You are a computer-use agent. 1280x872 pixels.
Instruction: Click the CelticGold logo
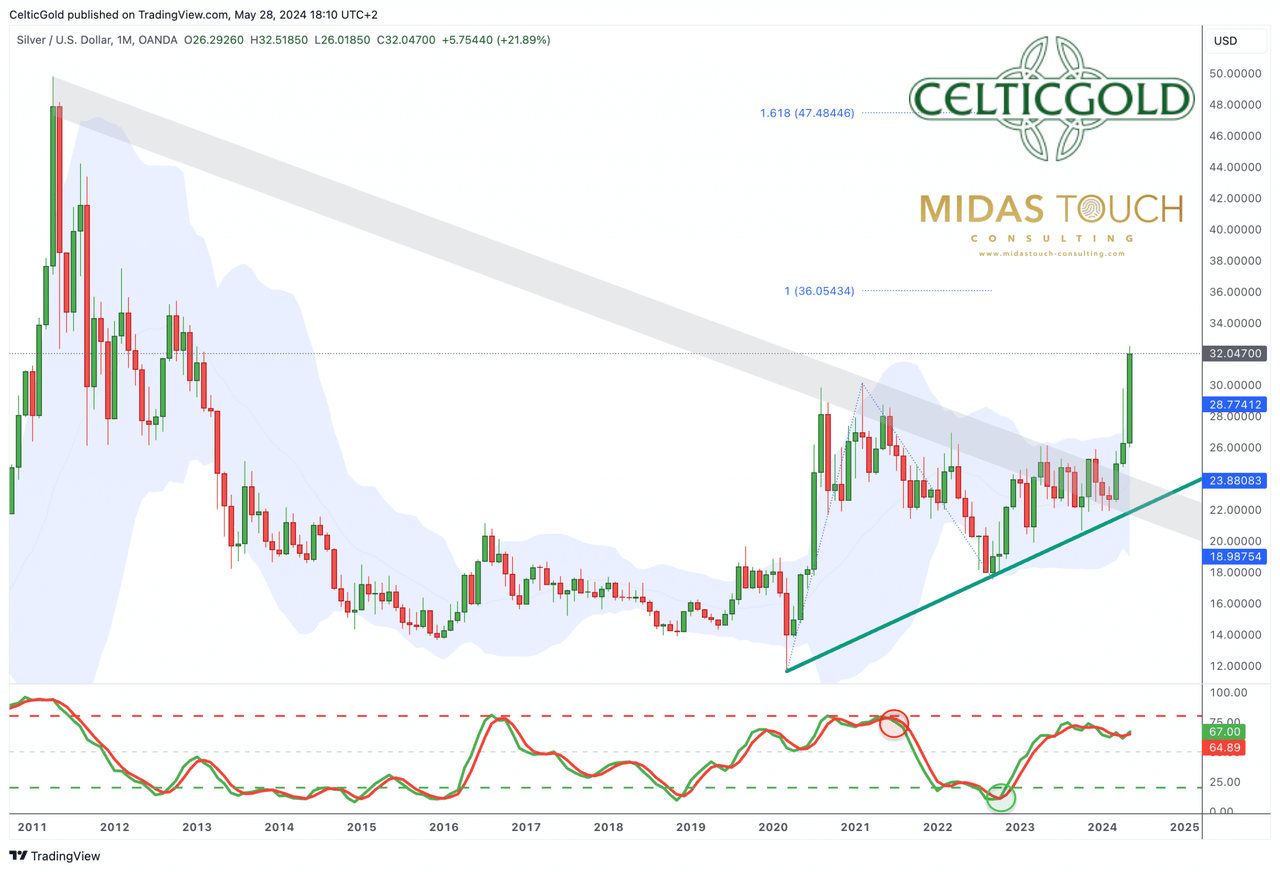pyautogui.click(x=1052, y=99)
